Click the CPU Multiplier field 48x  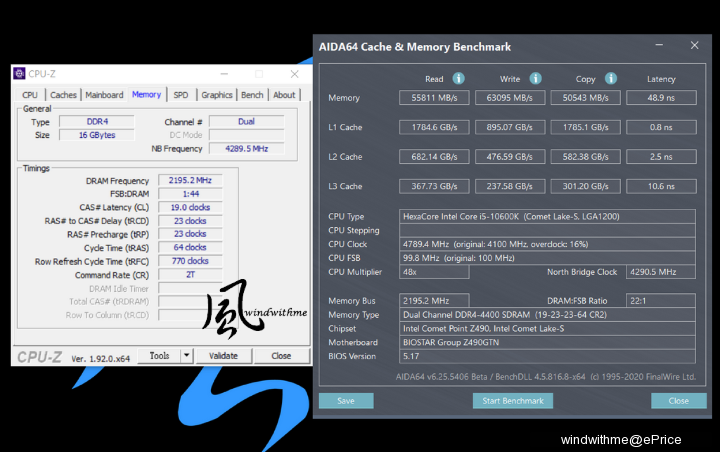[434, 271]
